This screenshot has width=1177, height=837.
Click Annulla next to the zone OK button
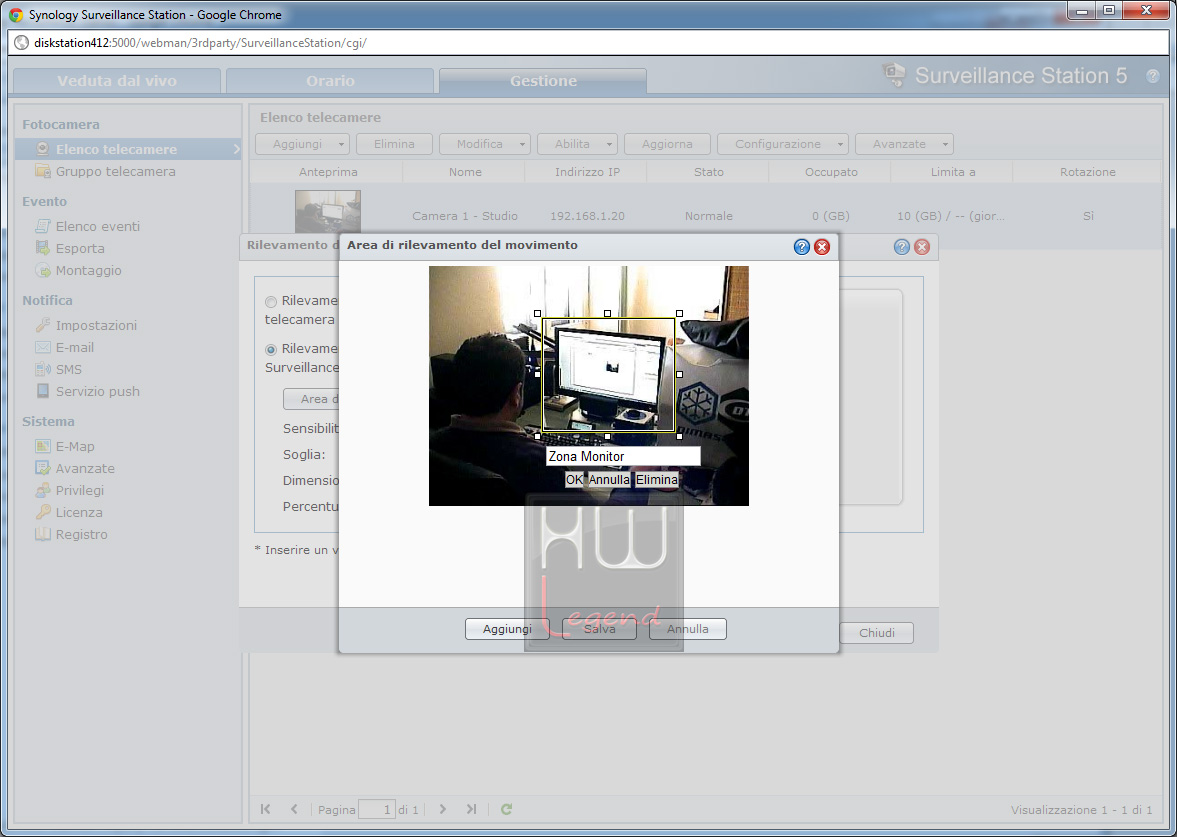pos(609,480)
